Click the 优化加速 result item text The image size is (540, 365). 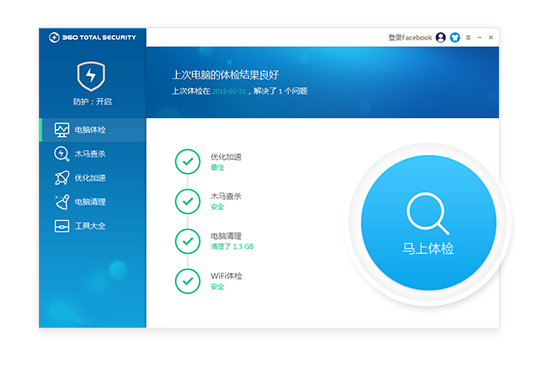[226, 157]
